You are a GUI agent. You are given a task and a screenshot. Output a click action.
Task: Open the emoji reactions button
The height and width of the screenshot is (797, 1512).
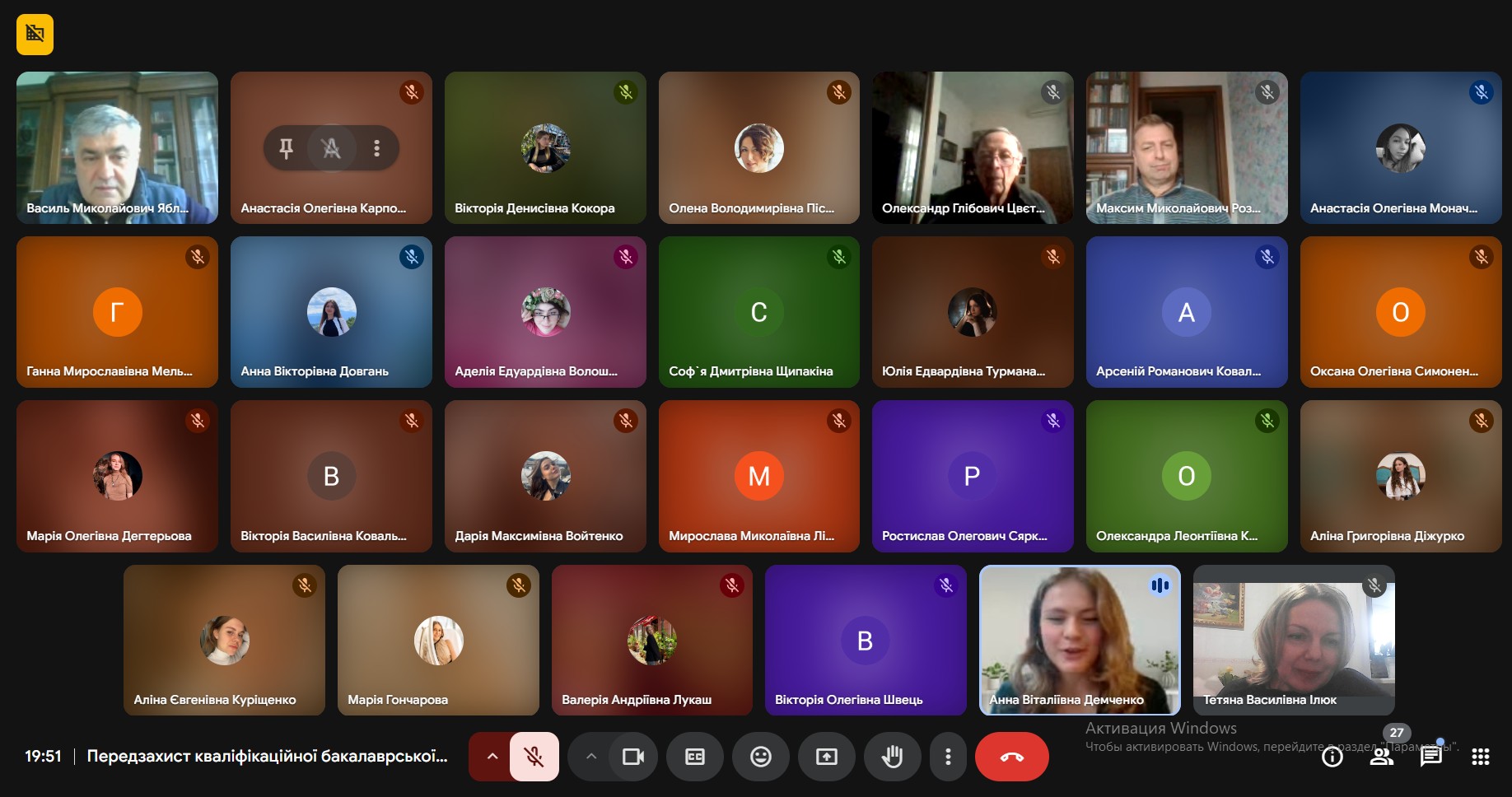tap(760, 757)
